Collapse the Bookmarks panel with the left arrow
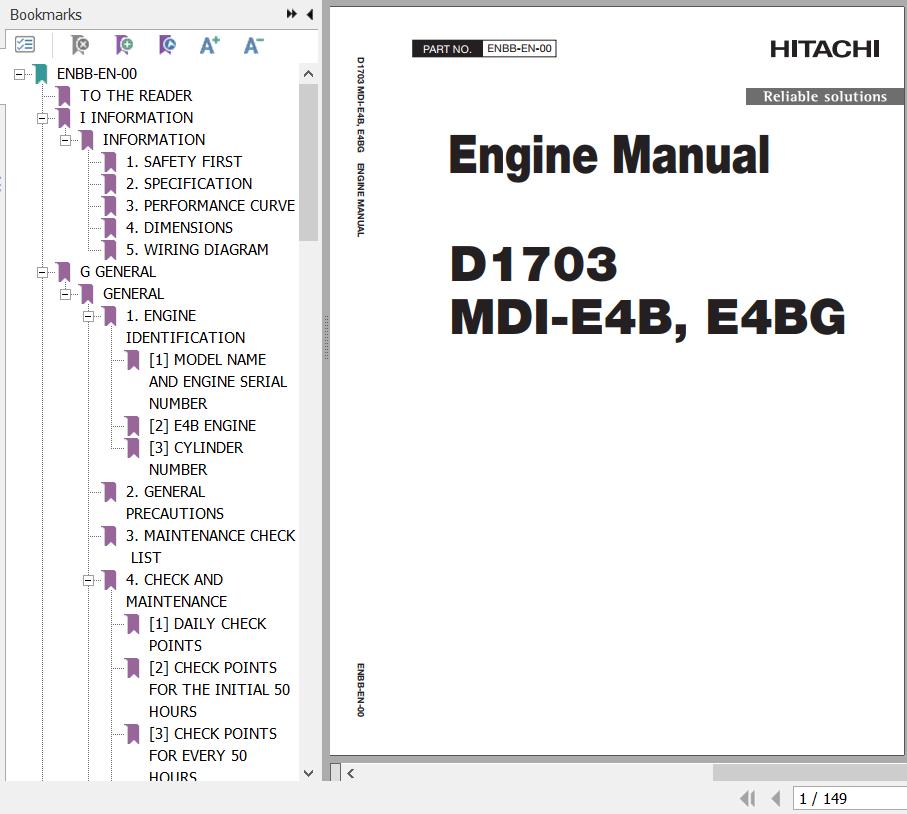The width and height of the screenshot is (907, 814). click(310, 14)
